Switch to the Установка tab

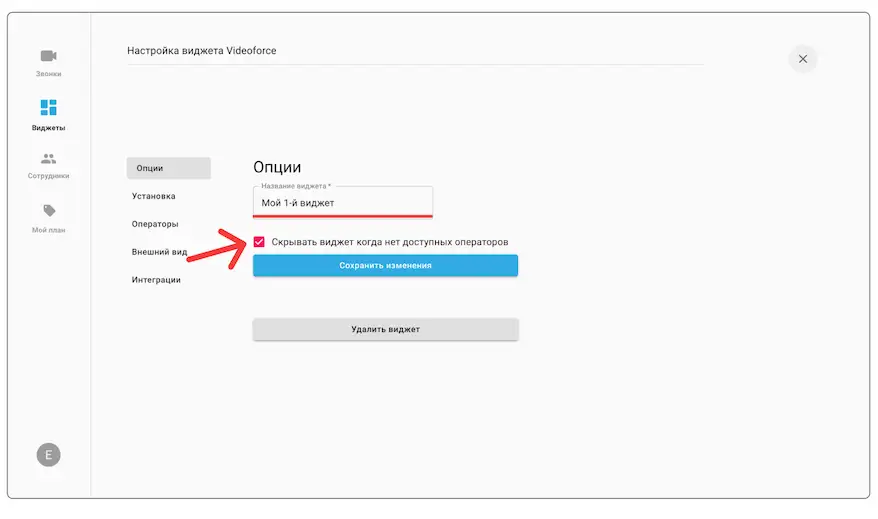[154, 196]
